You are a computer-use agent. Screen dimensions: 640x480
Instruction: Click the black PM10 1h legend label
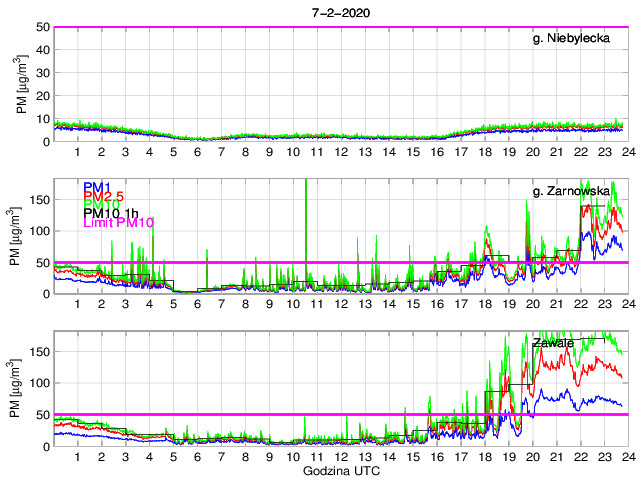tap(111, 213)
